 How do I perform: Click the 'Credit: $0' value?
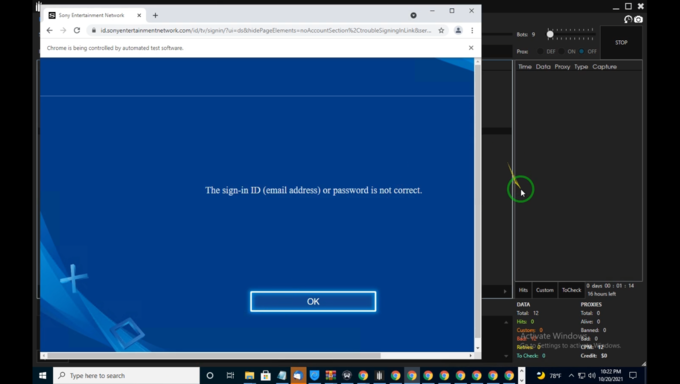tap(594, 356)
